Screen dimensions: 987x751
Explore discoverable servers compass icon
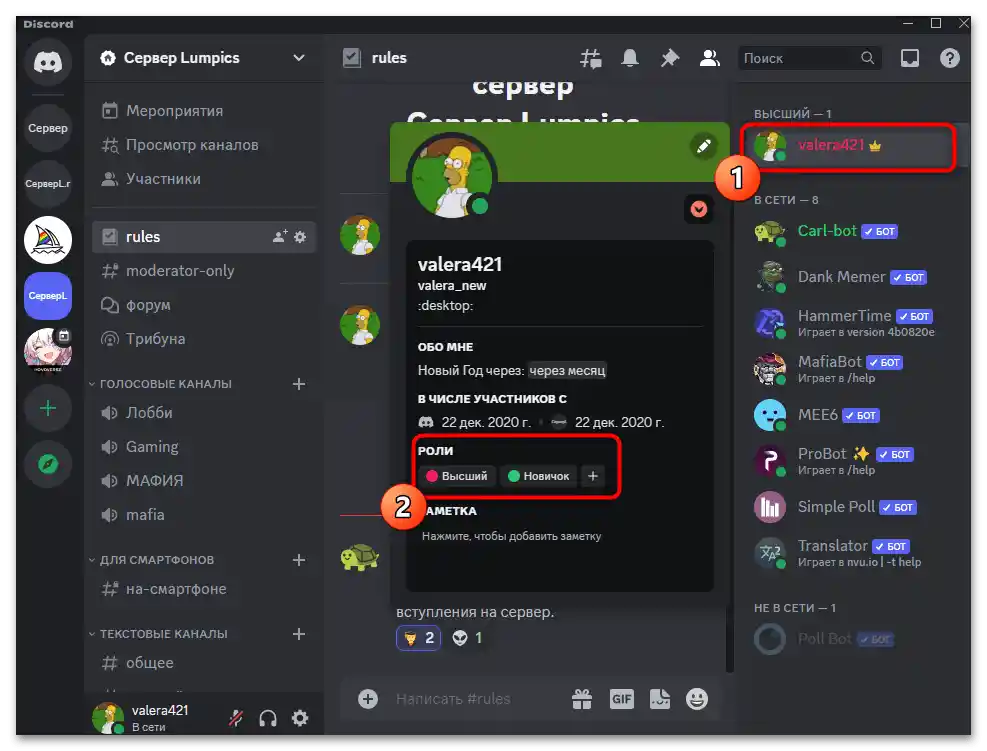coord(48,464)
